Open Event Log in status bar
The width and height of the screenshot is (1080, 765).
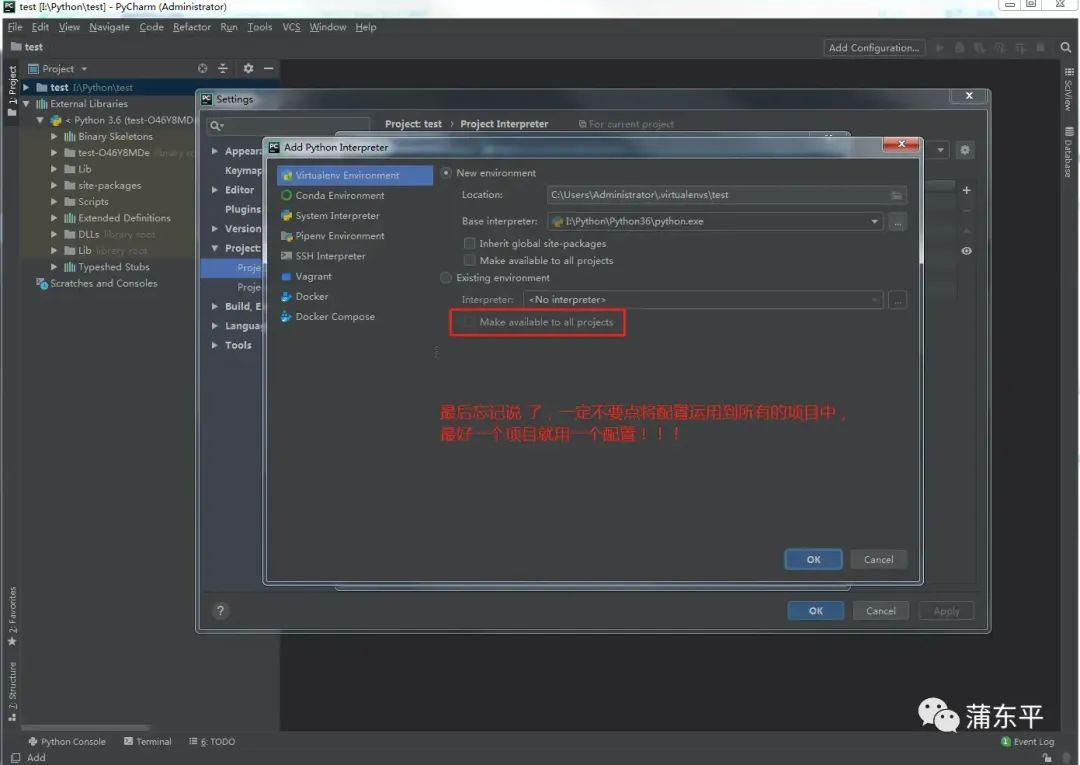point(1027,742)
